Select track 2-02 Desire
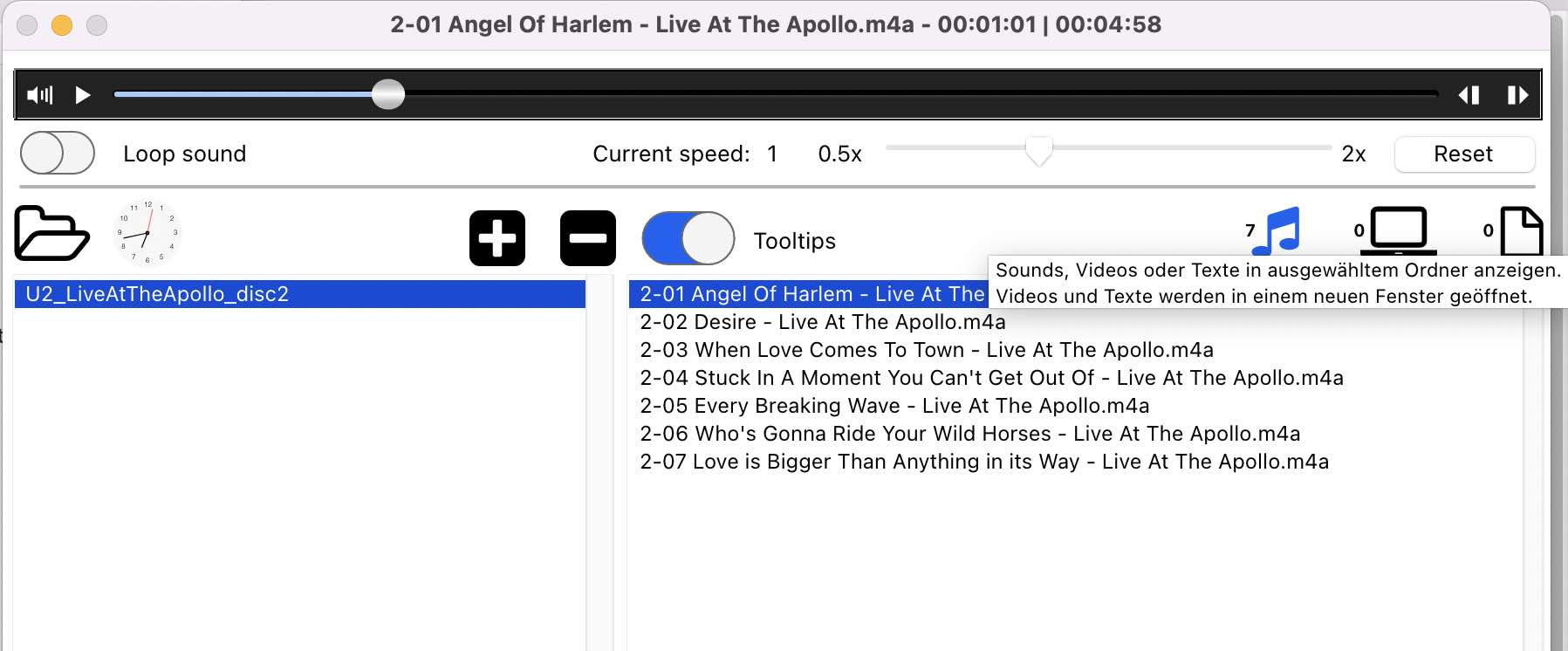 tap(822, 322)
